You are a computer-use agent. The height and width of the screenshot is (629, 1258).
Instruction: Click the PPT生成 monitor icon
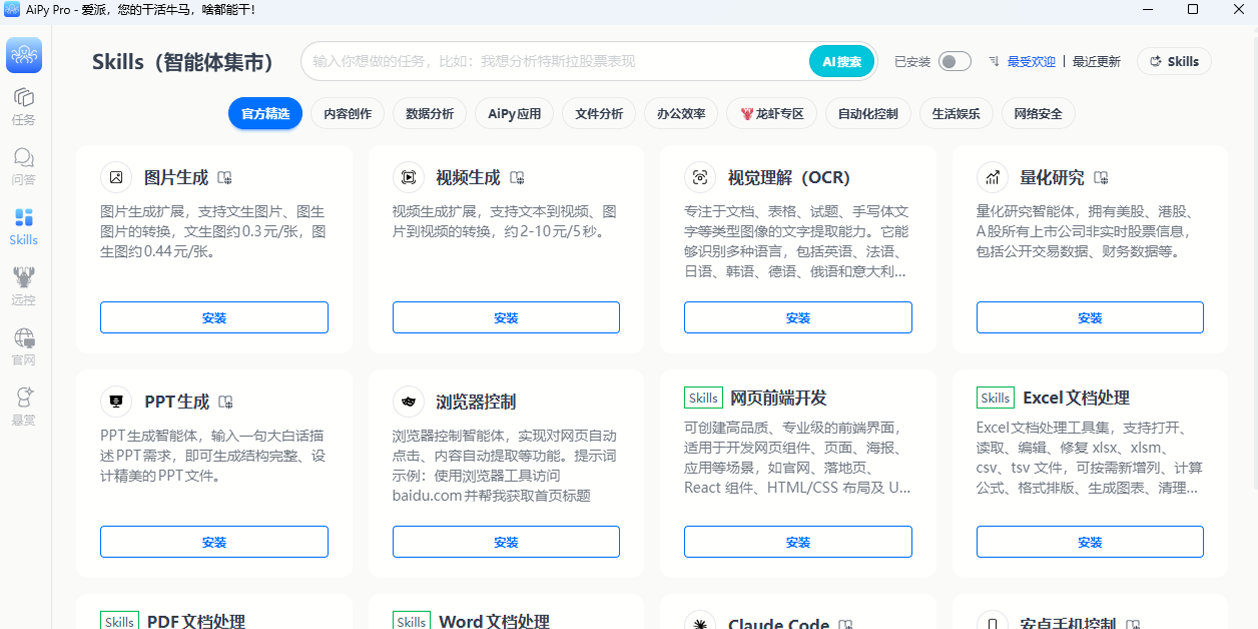tap(116, 401)
